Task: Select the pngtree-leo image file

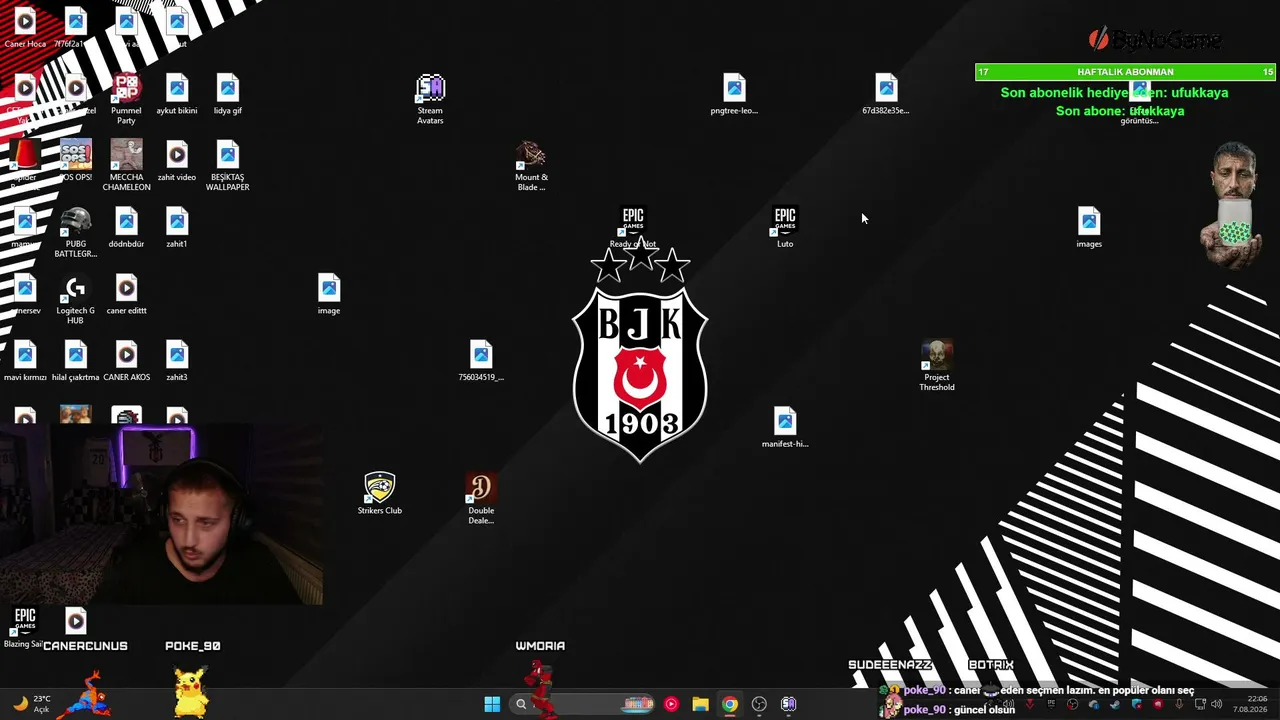Action: [734, 95]
